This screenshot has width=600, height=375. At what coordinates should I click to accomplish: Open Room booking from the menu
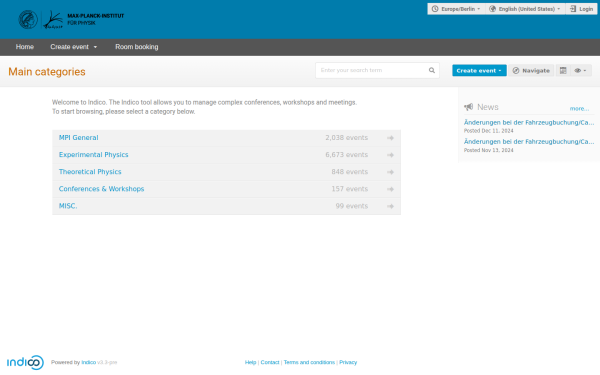pos(137,47)
